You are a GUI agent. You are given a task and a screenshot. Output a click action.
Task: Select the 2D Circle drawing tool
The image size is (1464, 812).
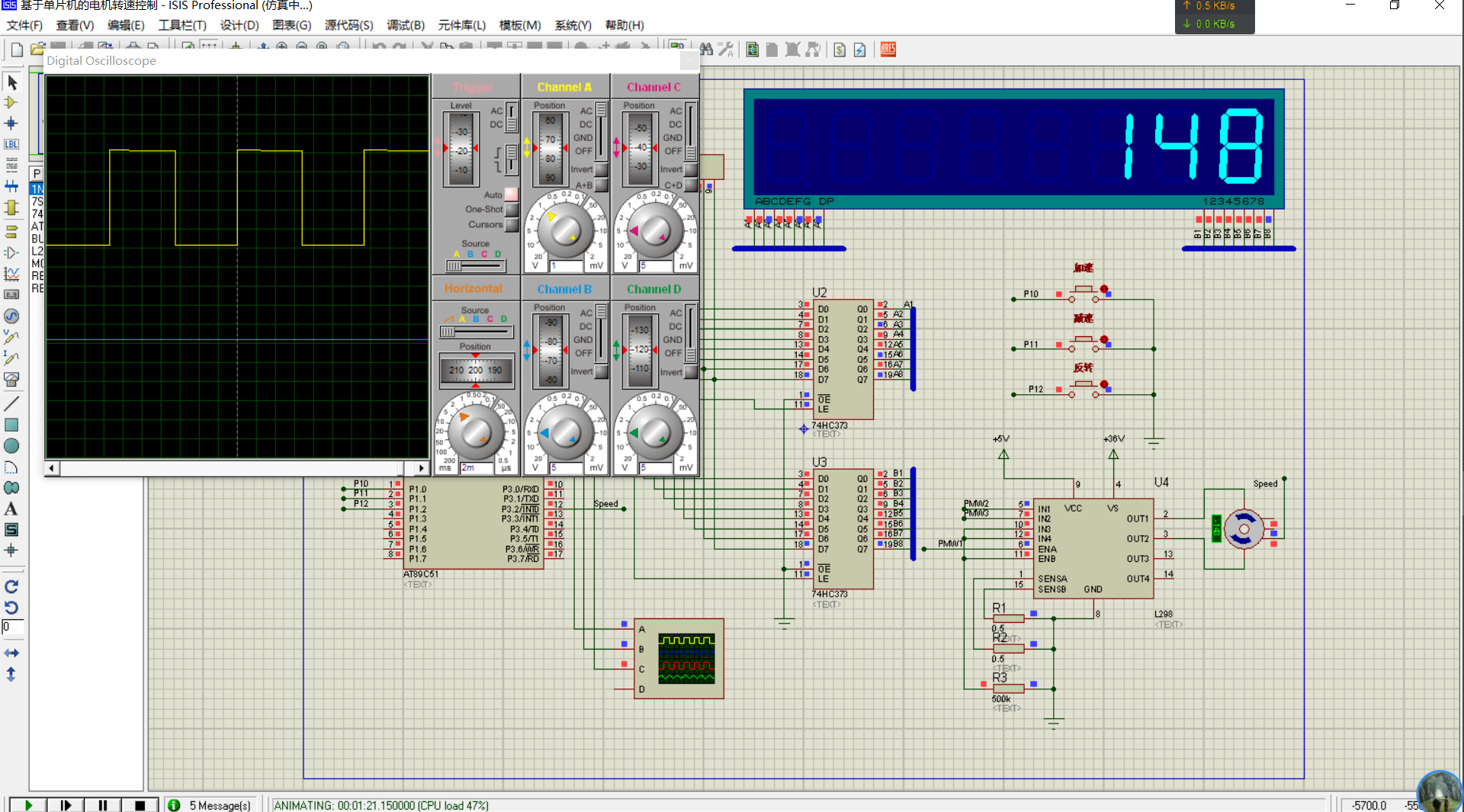11,446
